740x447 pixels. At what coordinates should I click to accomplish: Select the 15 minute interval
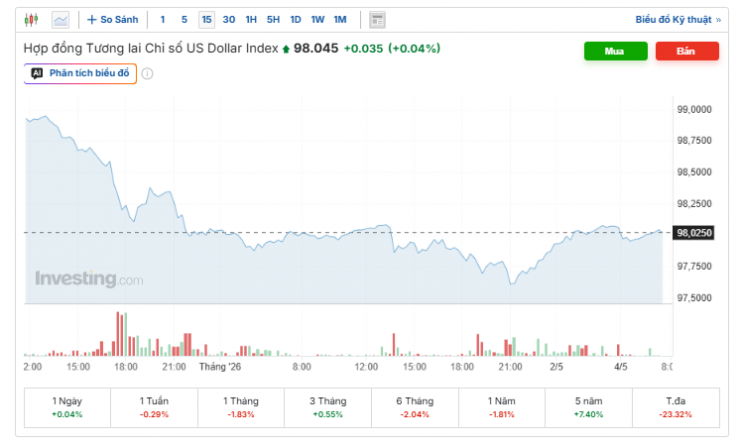pyautogui.click(x=207, y=19)
